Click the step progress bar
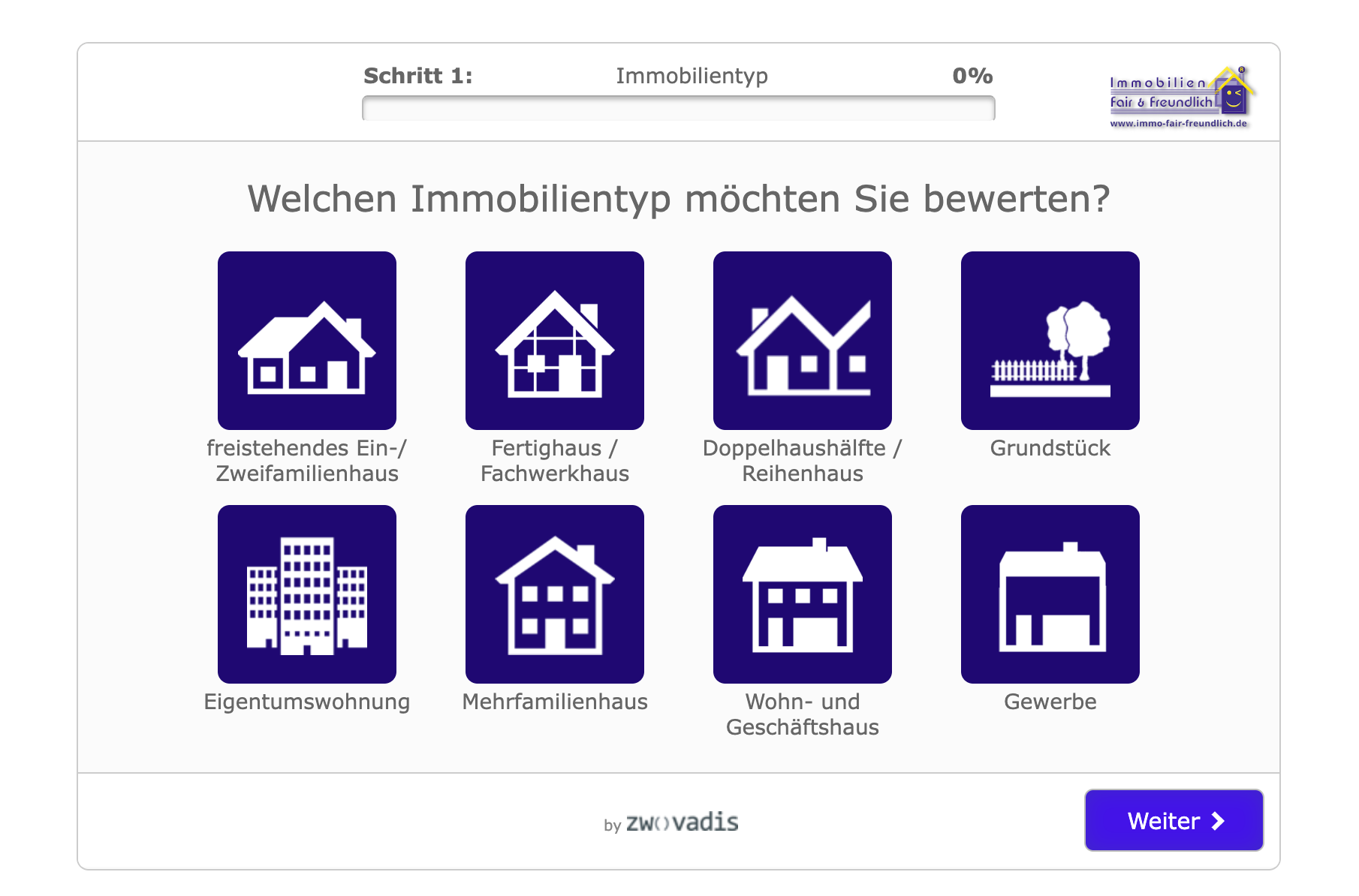The width and height of the screenshot is (1359, 896). click(x=679, y=108)
